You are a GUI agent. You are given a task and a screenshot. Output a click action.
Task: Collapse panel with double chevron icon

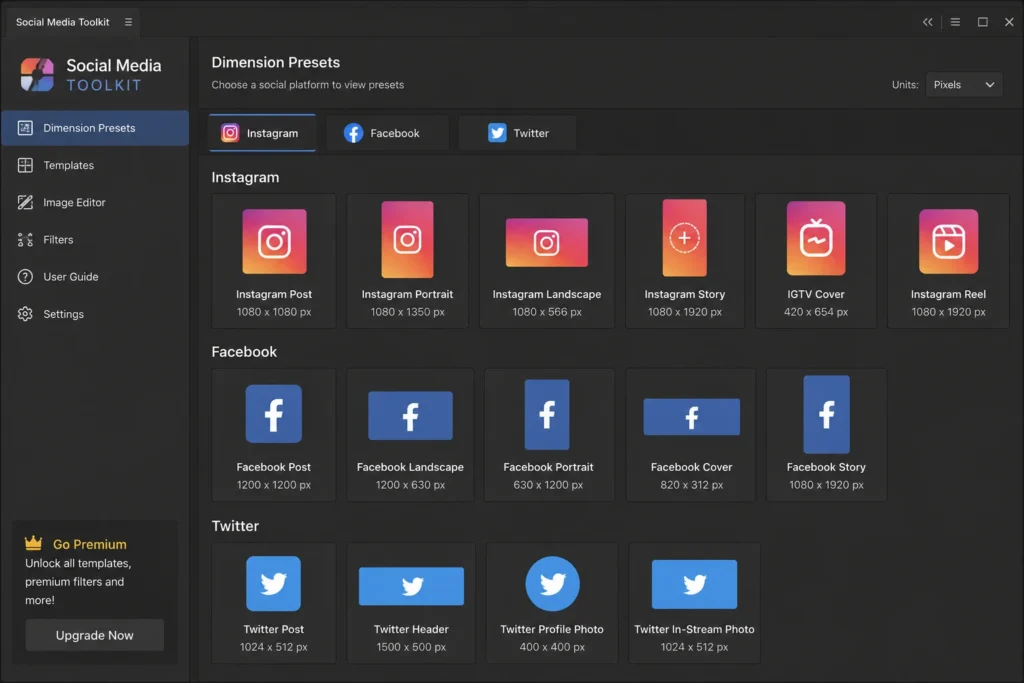click(x=927, y=22)
